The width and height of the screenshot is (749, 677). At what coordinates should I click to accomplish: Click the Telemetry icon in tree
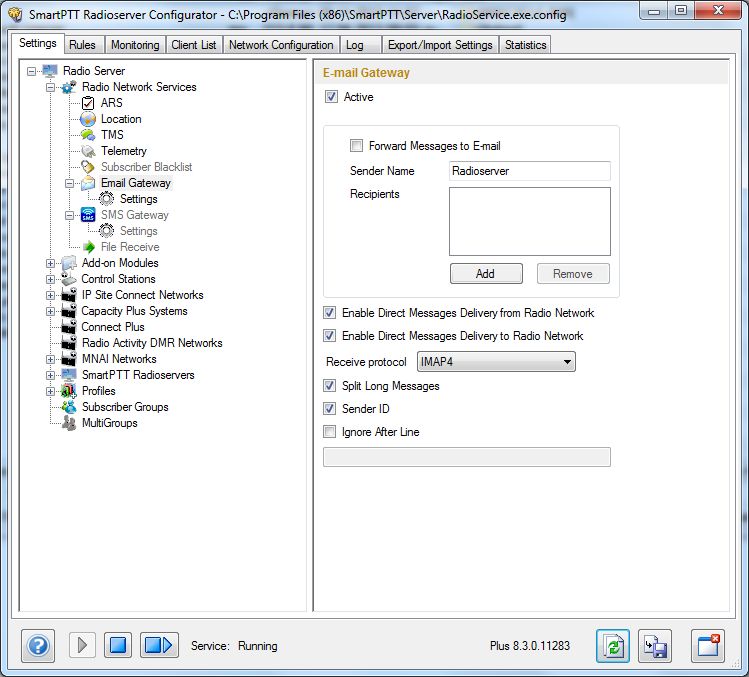pos(88,151)
